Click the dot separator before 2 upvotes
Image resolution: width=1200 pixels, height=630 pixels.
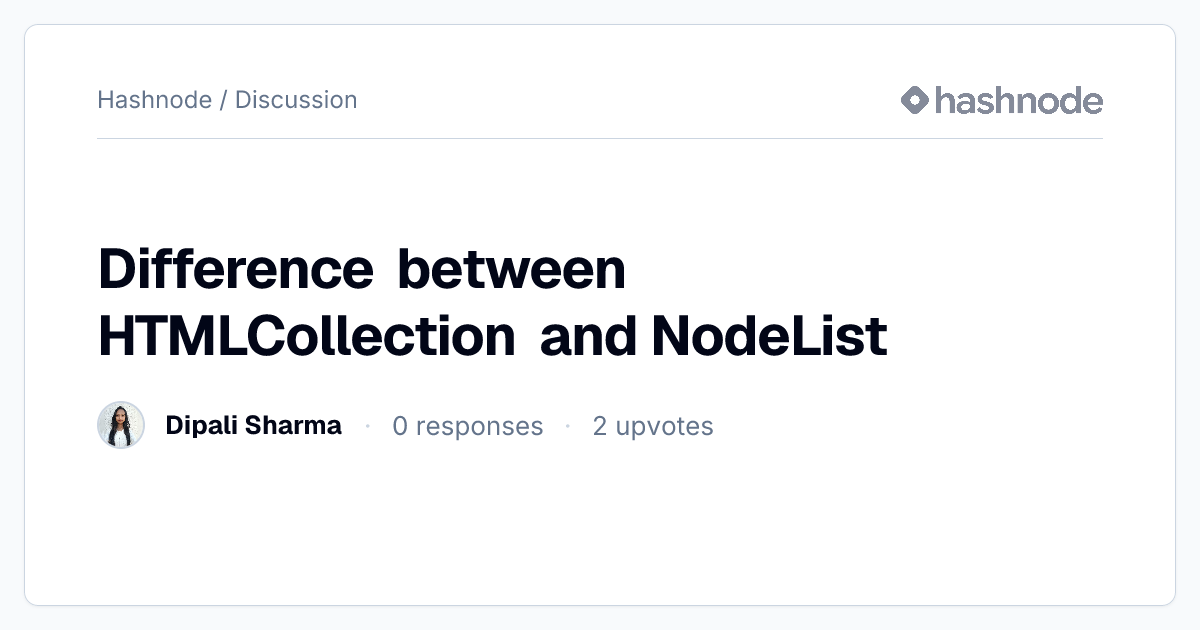point(567,426)
